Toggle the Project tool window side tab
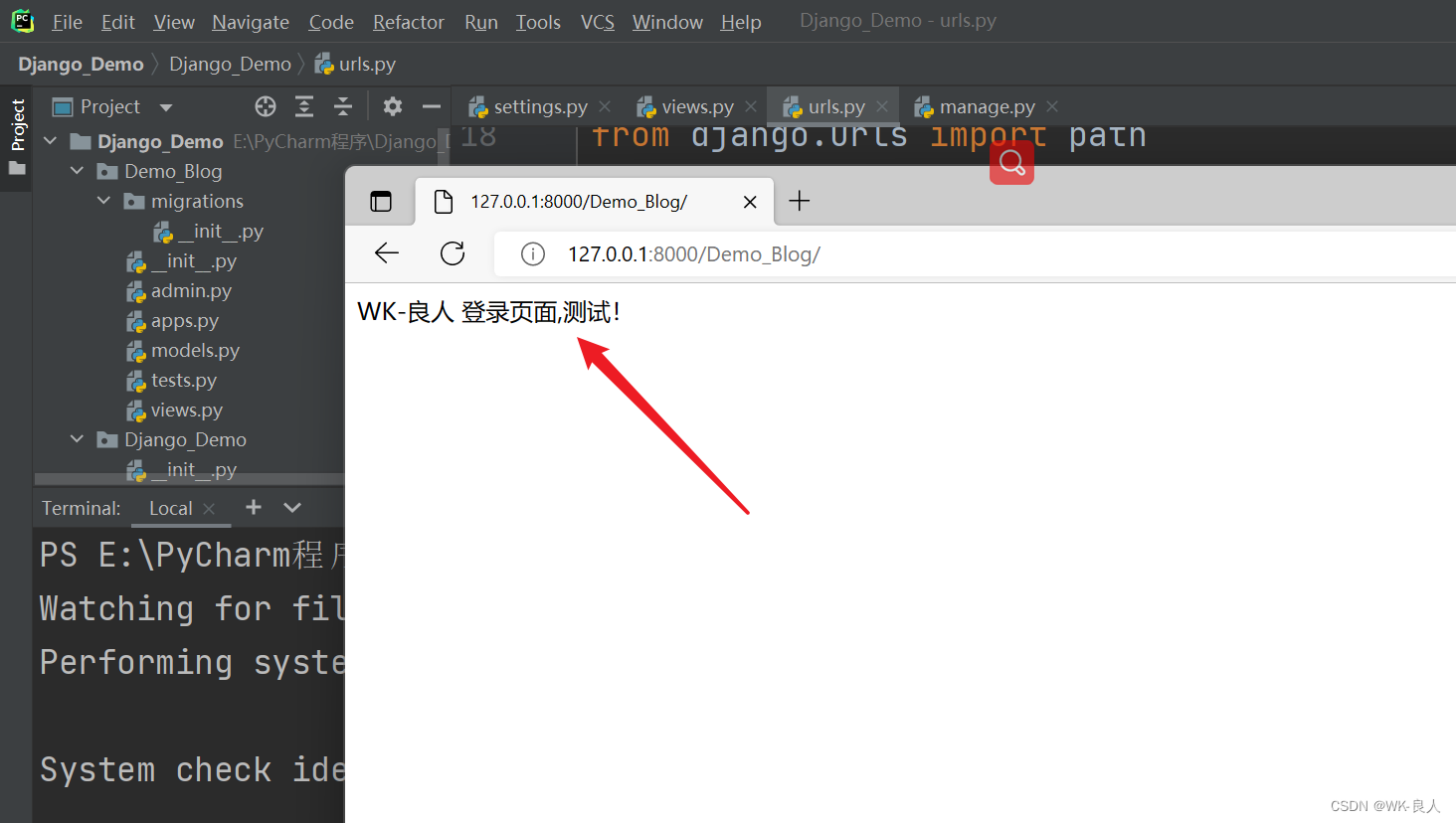The height and width of the screenshot is (823, 1456). [x=17, y=136]
